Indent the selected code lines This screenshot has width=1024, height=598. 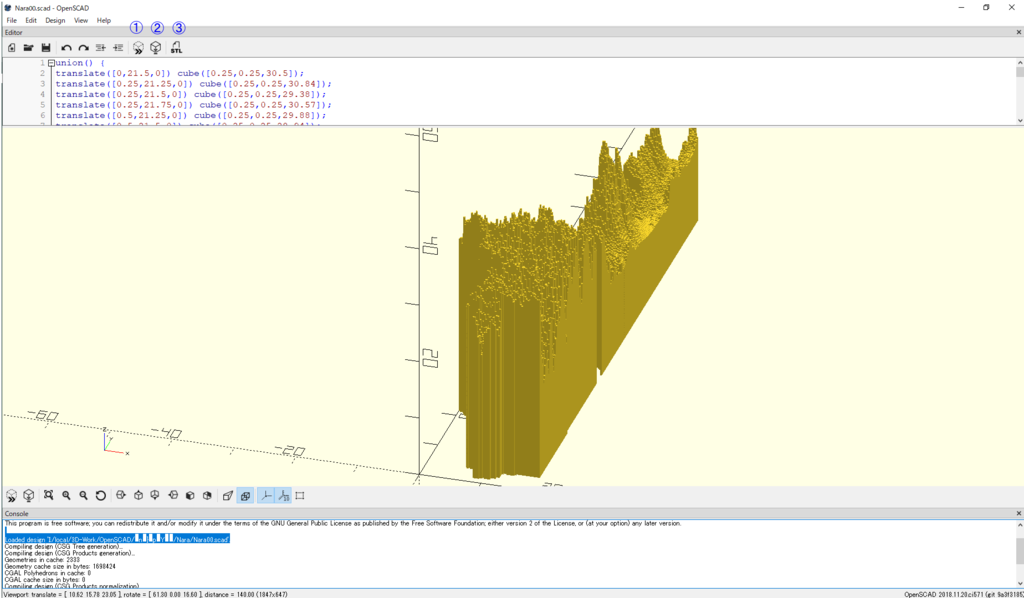[x=118, y=48]
